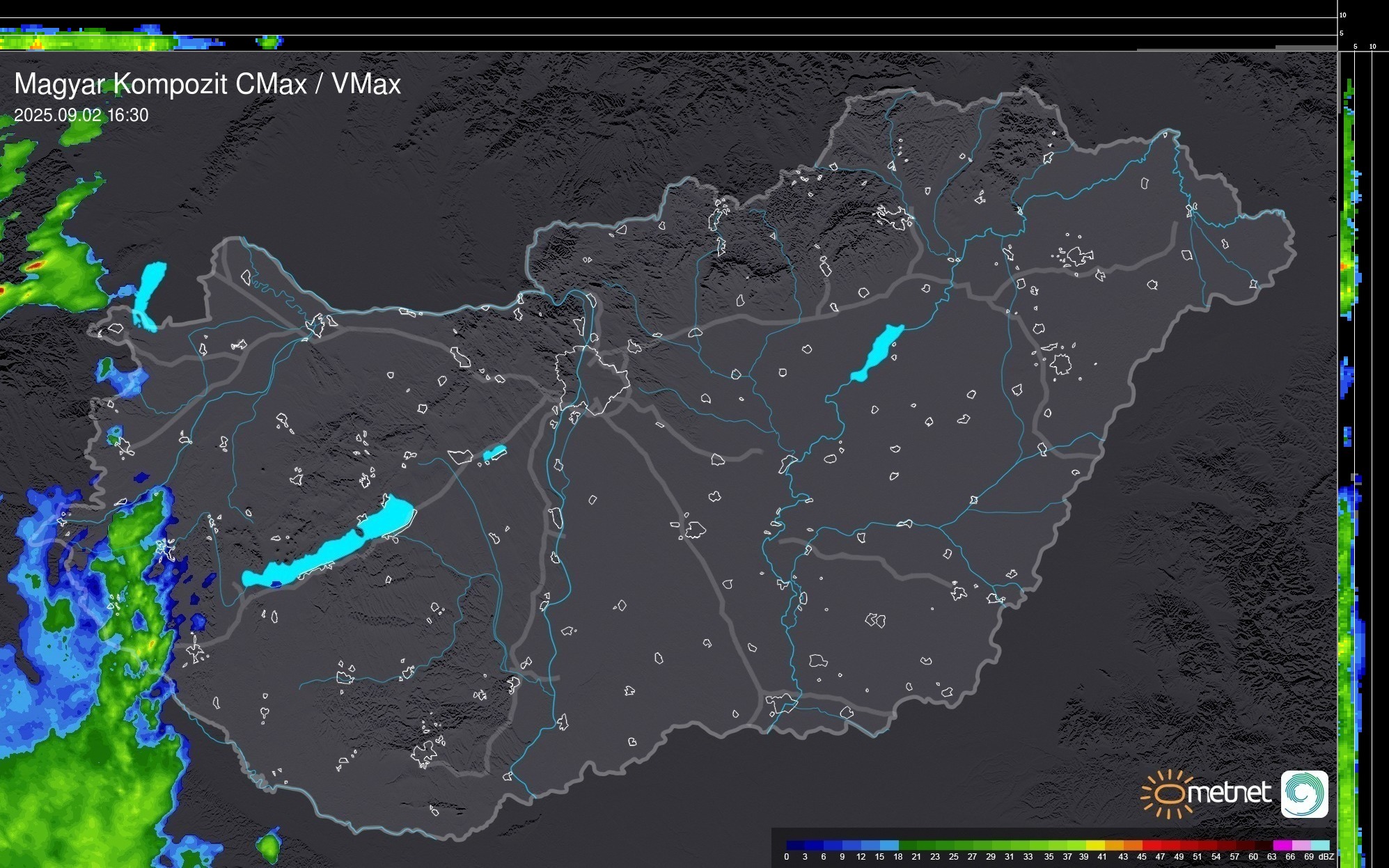Click the light blue 15 dBZ legend swatch
Image resolution: width=1389 pixels, height=868 pixels.
point(888,845)
